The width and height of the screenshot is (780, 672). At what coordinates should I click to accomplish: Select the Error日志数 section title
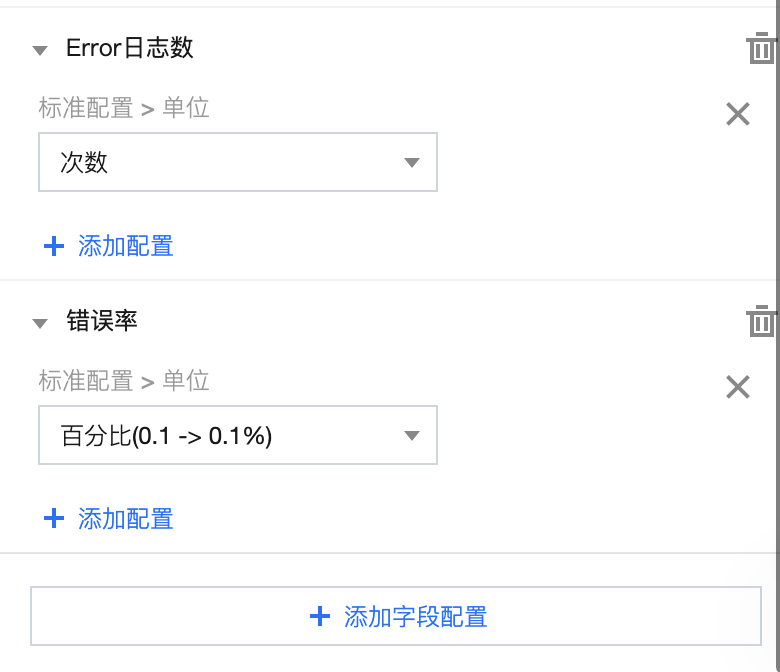coord(130,48)
